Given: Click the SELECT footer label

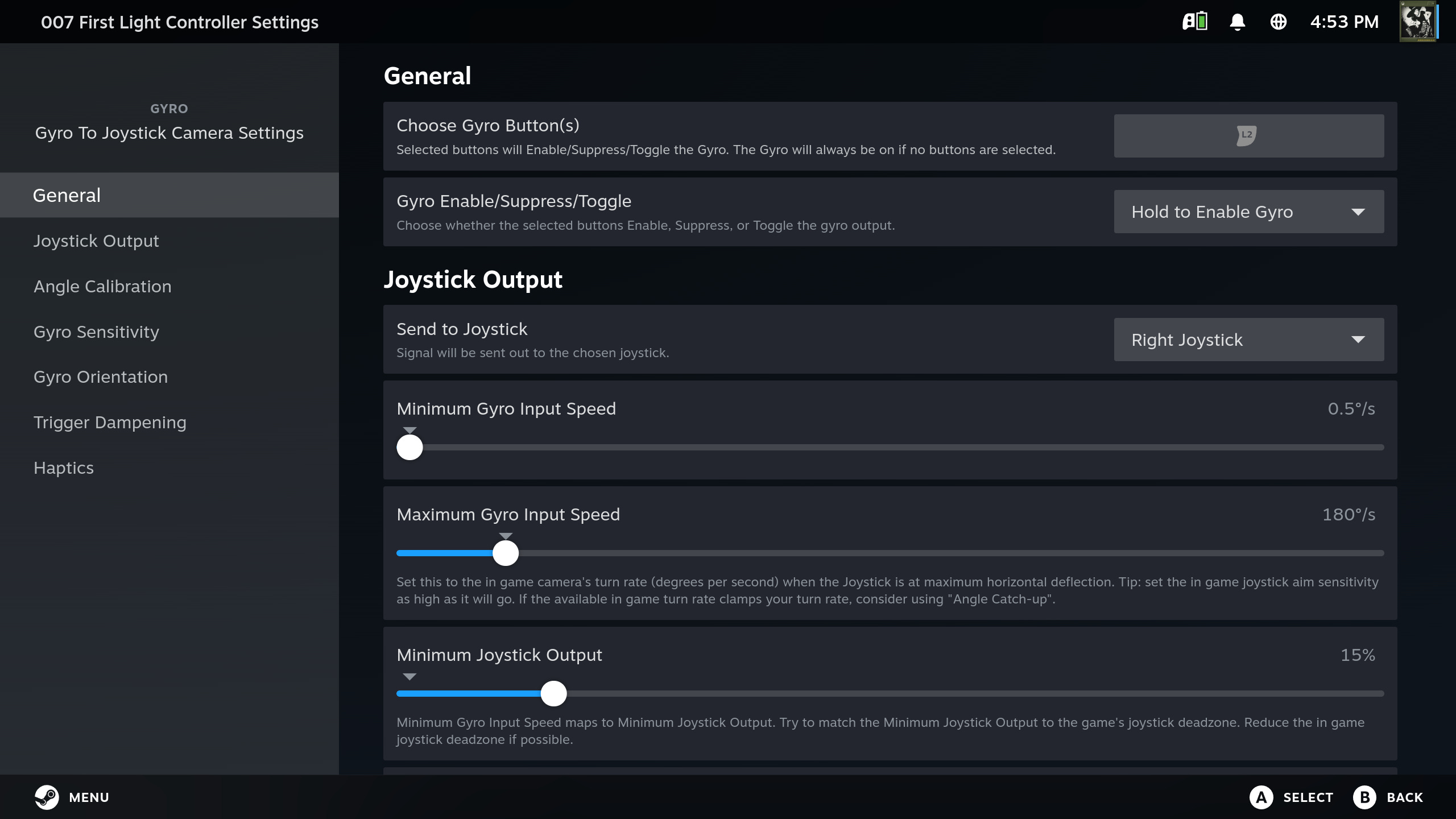Looking at the screenshot, I should pyautogui.click(x=1308, y=797).
